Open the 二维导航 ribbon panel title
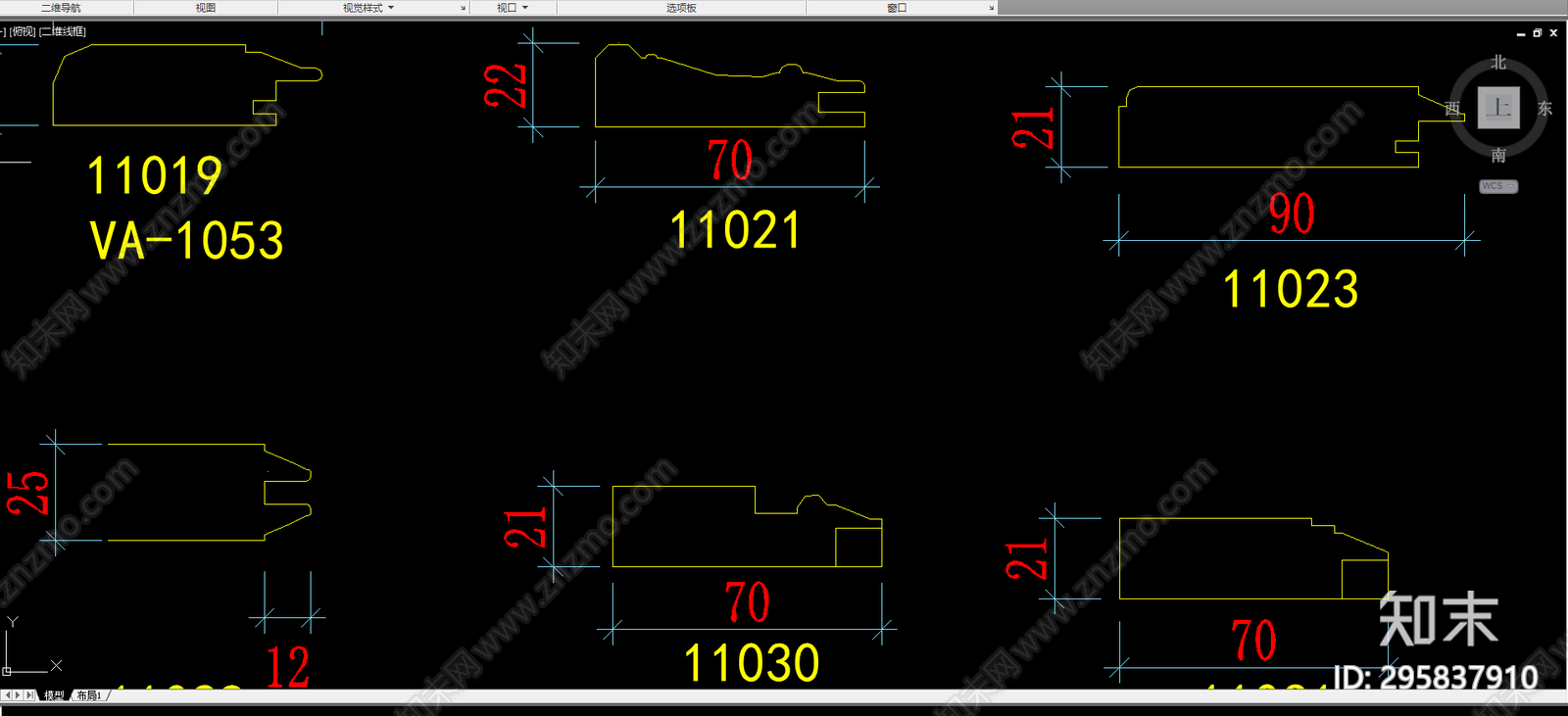This screenshot has width=1568, height=716. point(61,8)
